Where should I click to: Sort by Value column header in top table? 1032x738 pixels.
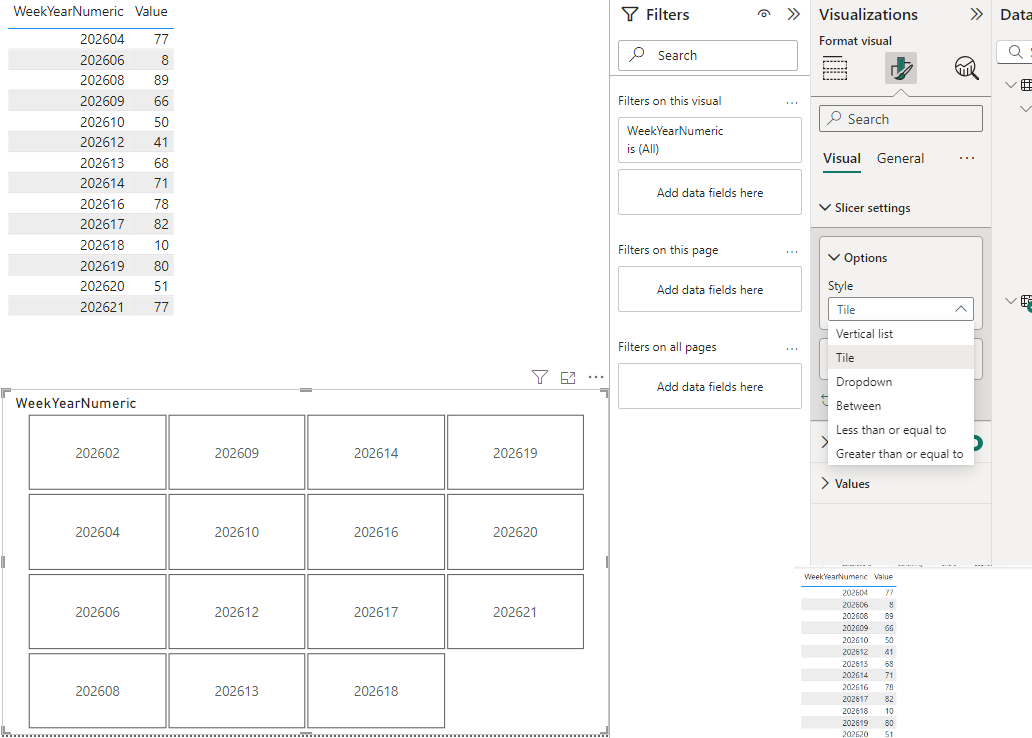(x=151, y=11)
